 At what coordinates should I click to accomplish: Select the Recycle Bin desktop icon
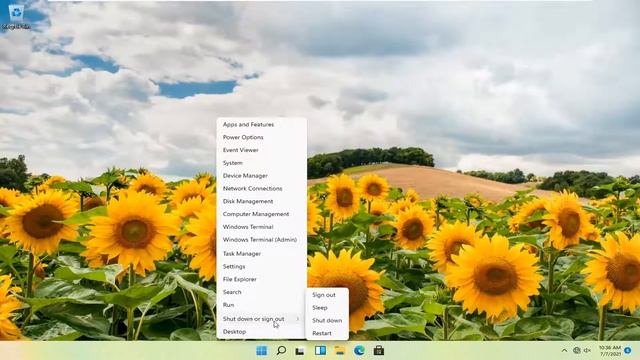click(x=16, y=17)
